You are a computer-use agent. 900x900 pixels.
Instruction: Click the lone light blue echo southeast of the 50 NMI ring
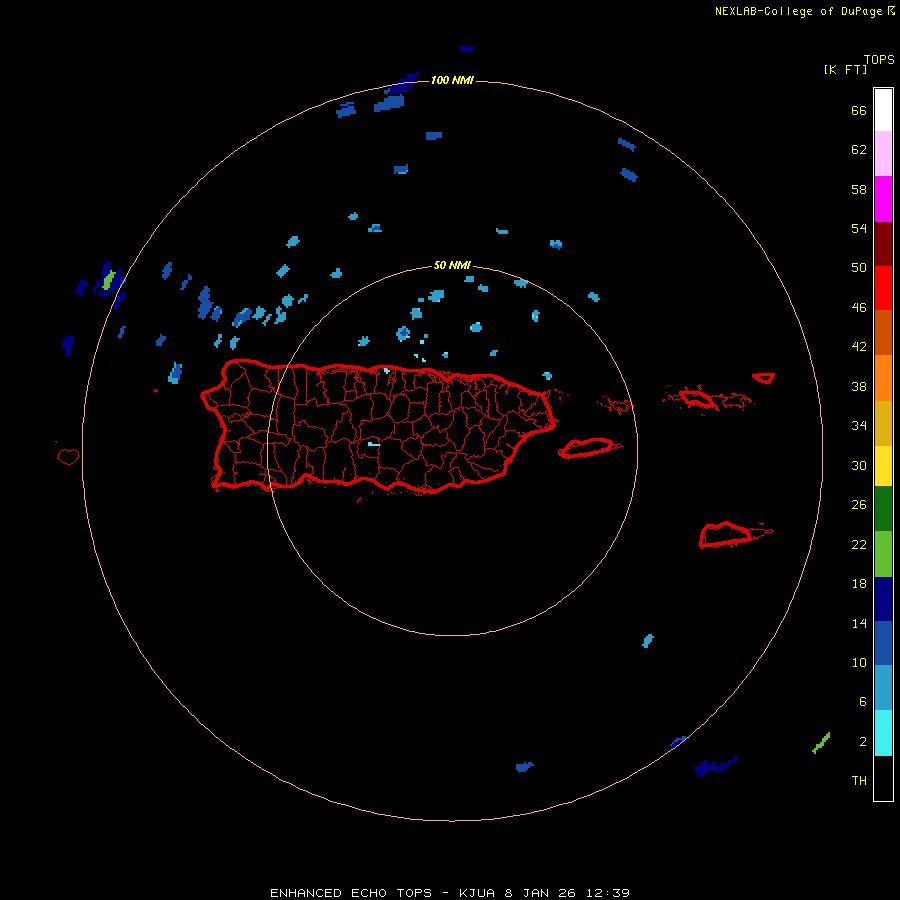click(x=648, y=641)
